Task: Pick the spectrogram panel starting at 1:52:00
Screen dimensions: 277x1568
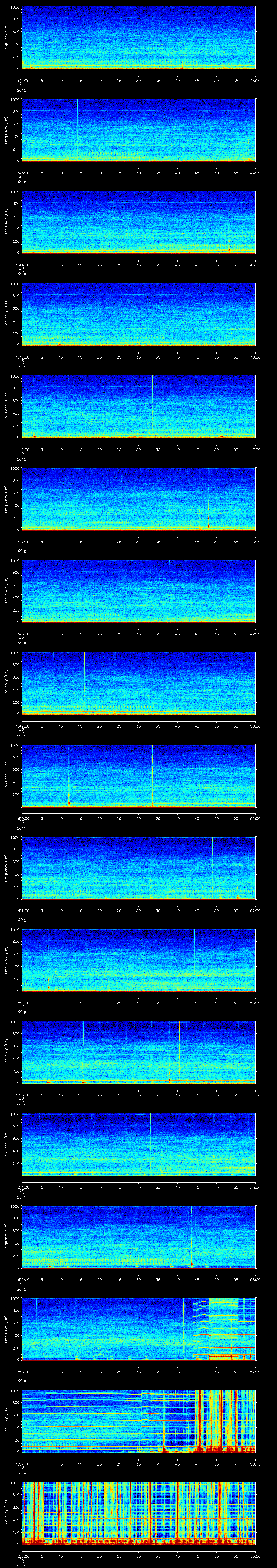Action: (139, 960)
